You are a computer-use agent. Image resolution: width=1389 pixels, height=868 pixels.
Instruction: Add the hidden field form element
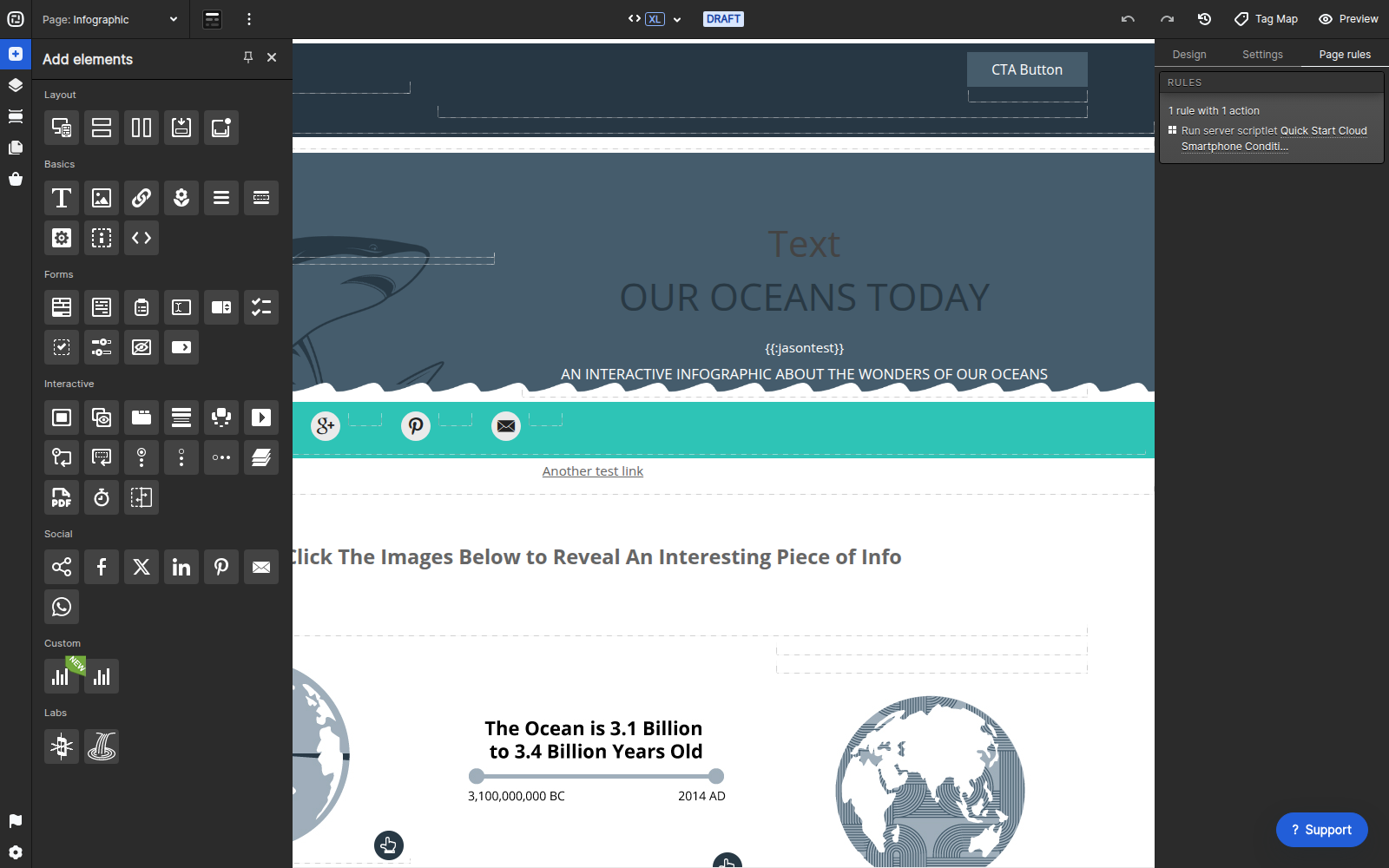click(142, 347)
